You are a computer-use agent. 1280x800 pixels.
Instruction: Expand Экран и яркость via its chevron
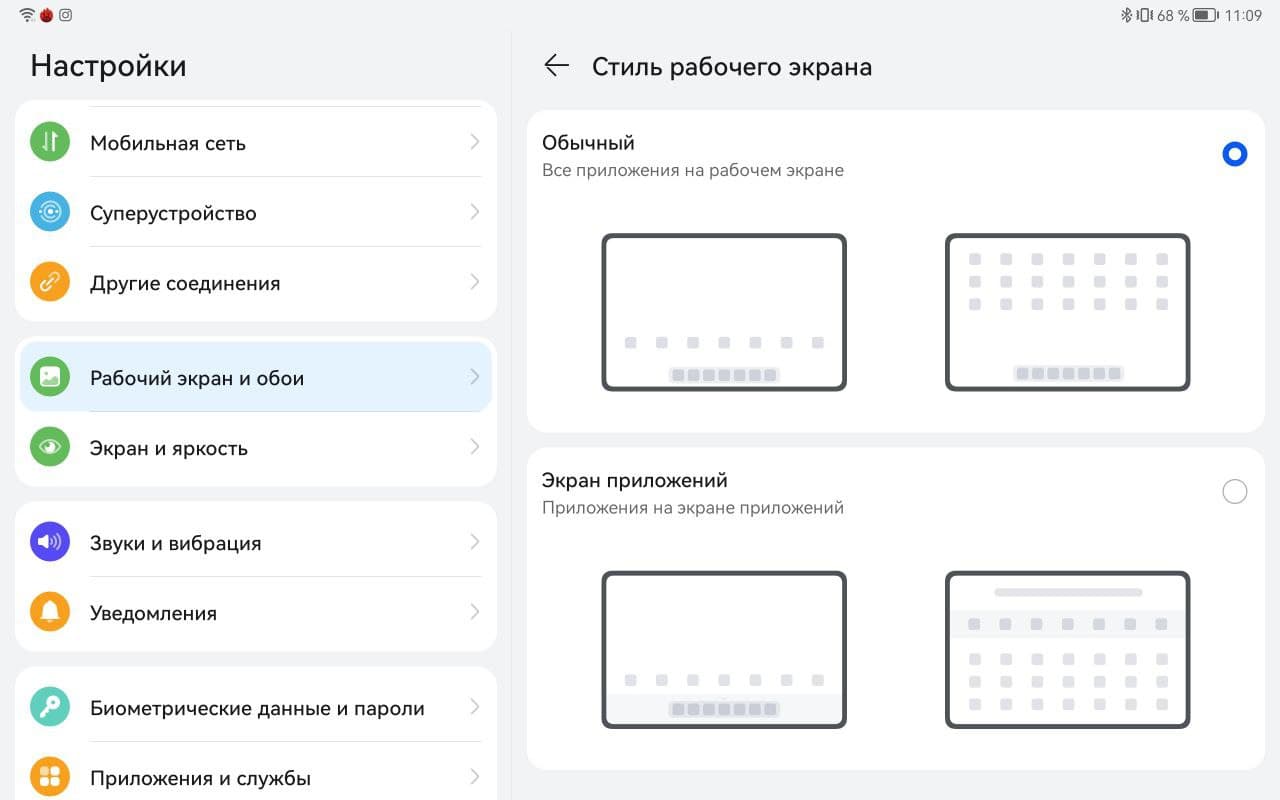click(475, 447)
